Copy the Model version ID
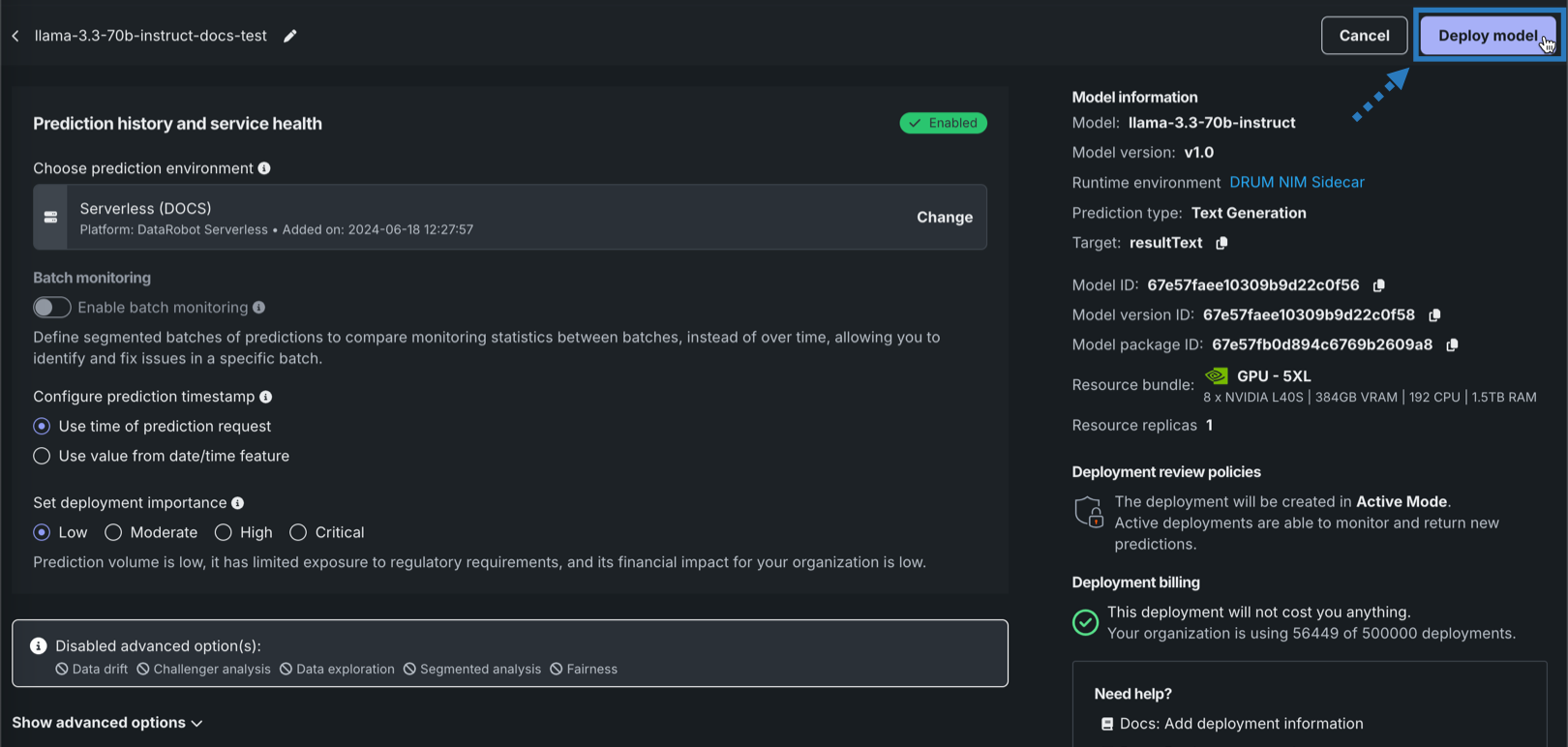Viewport: 1568px width, 747px height. pyautogui.click(x=1434, y=315)
